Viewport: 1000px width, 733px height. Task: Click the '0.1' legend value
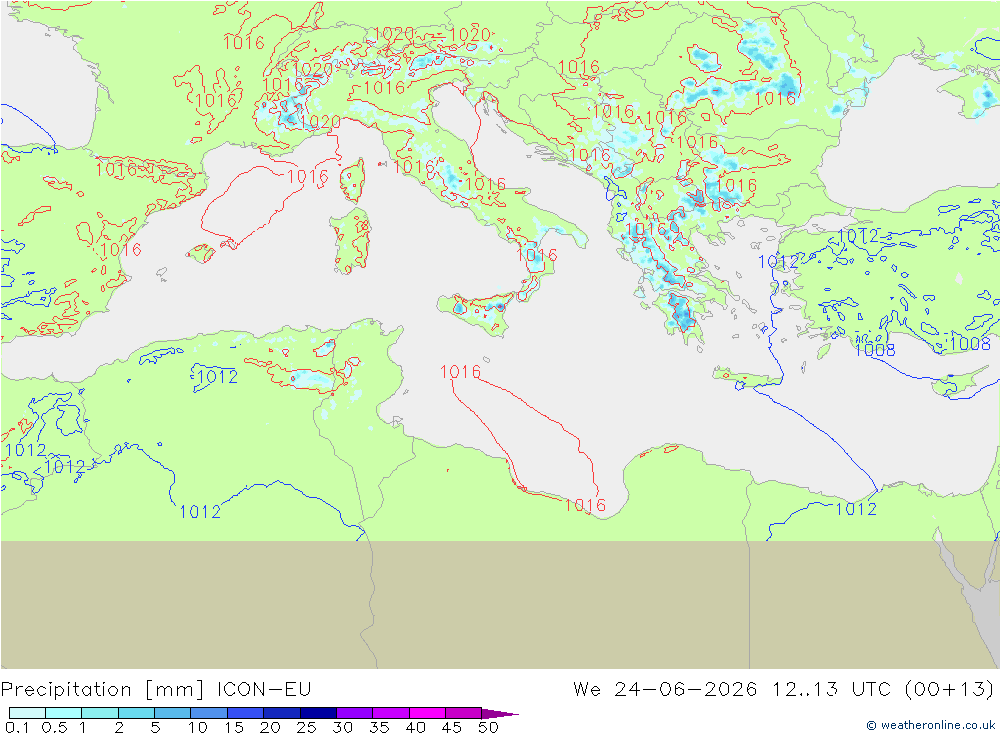(x=17, y=727)
